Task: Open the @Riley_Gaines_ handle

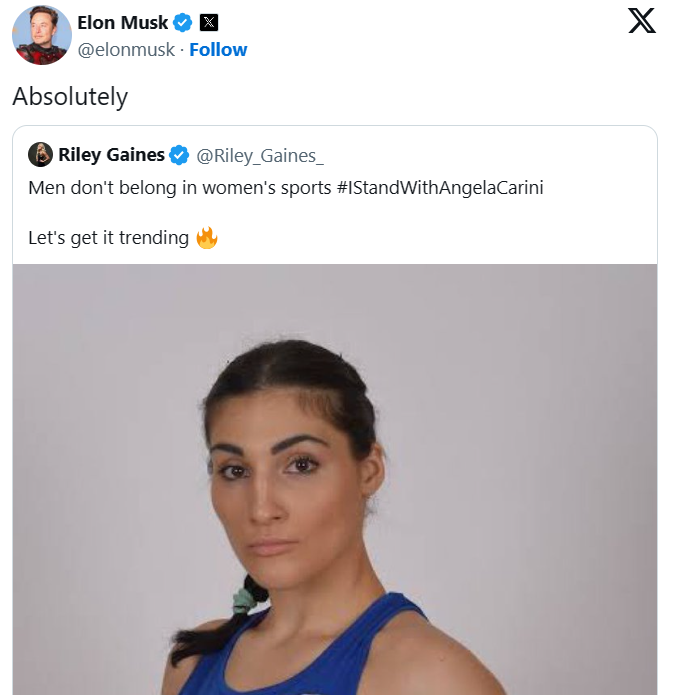Action: 260,155
